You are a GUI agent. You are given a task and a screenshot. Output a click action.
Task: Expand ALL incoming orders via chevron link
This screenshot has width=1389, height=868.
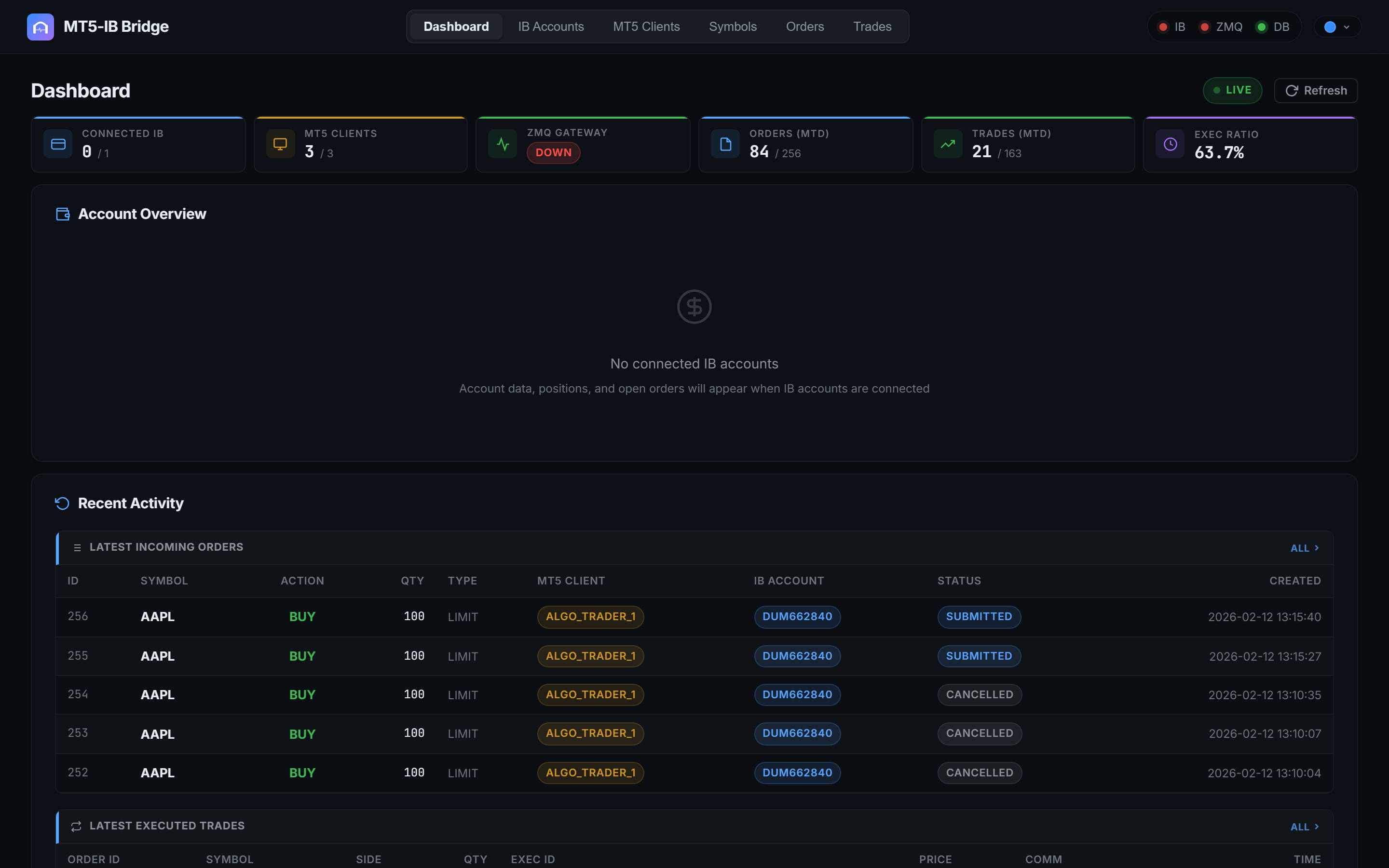coord(1304,548)
